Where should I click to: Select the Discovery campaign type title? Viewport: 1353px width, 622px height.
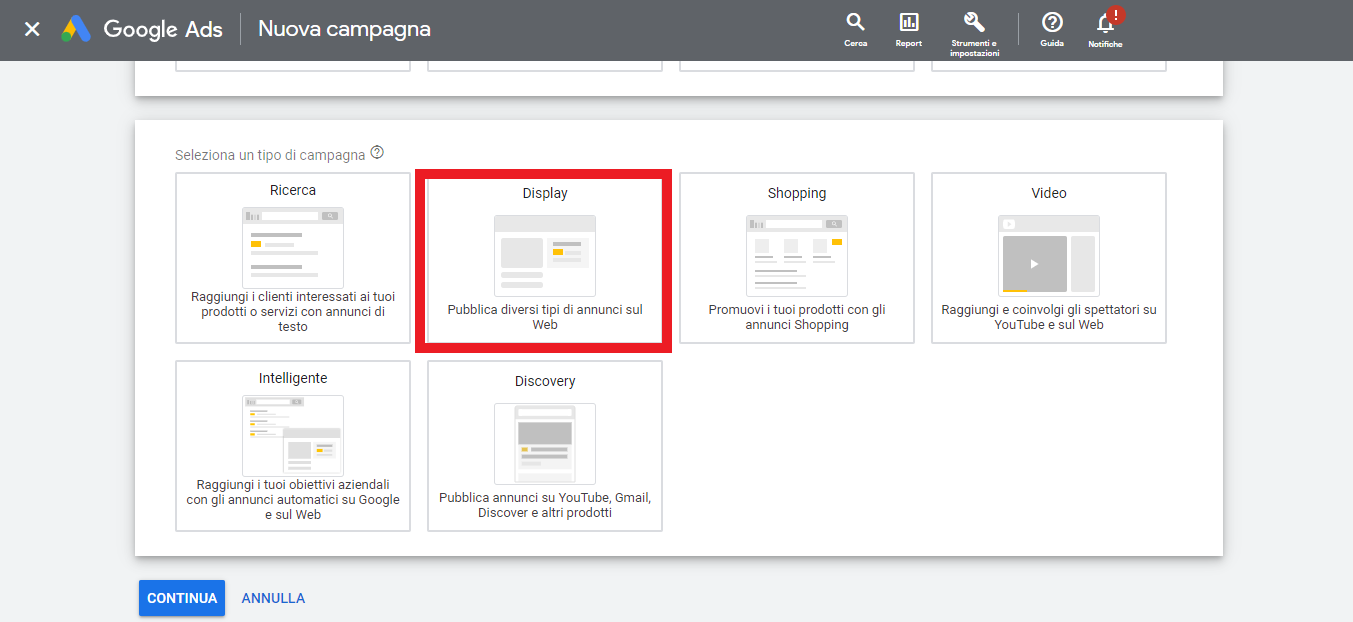click(545, 381)
